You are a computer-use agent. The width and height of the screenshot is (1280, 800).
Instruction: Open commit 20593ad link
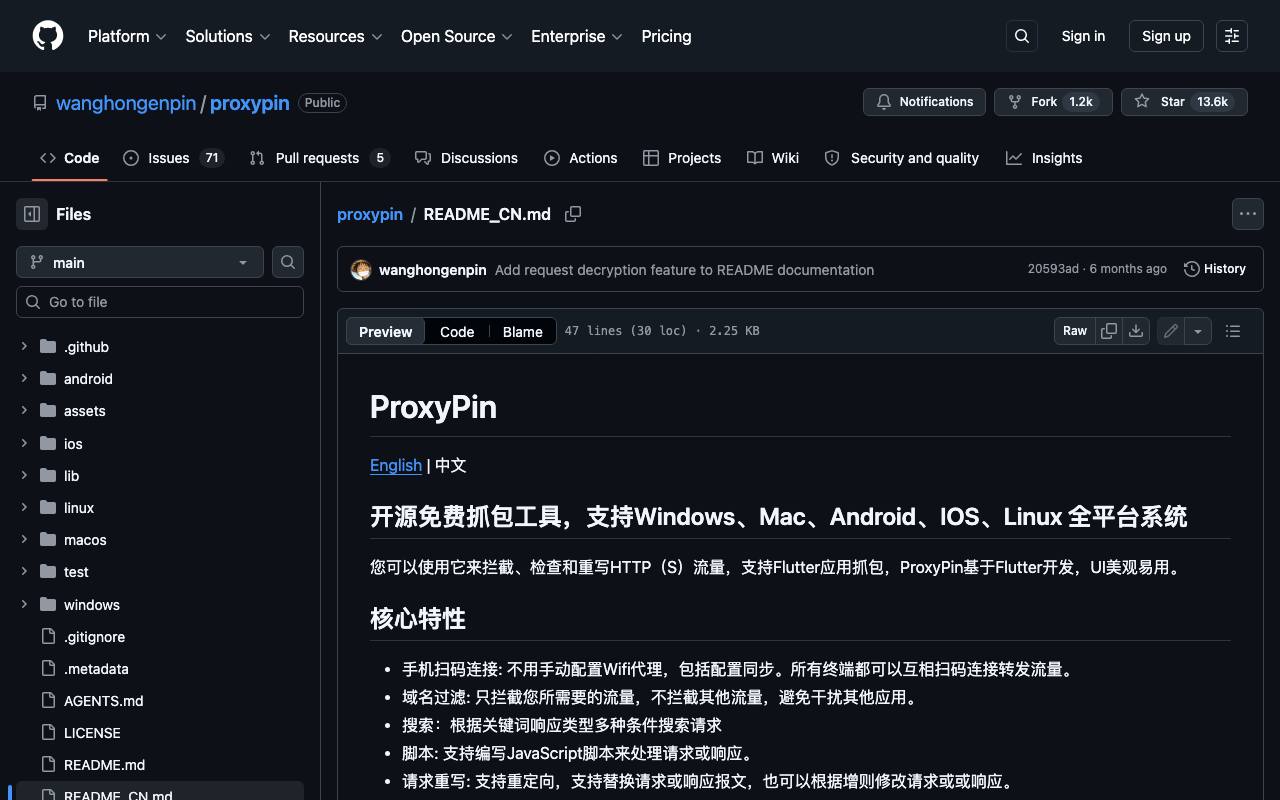tap(1053, 269)
